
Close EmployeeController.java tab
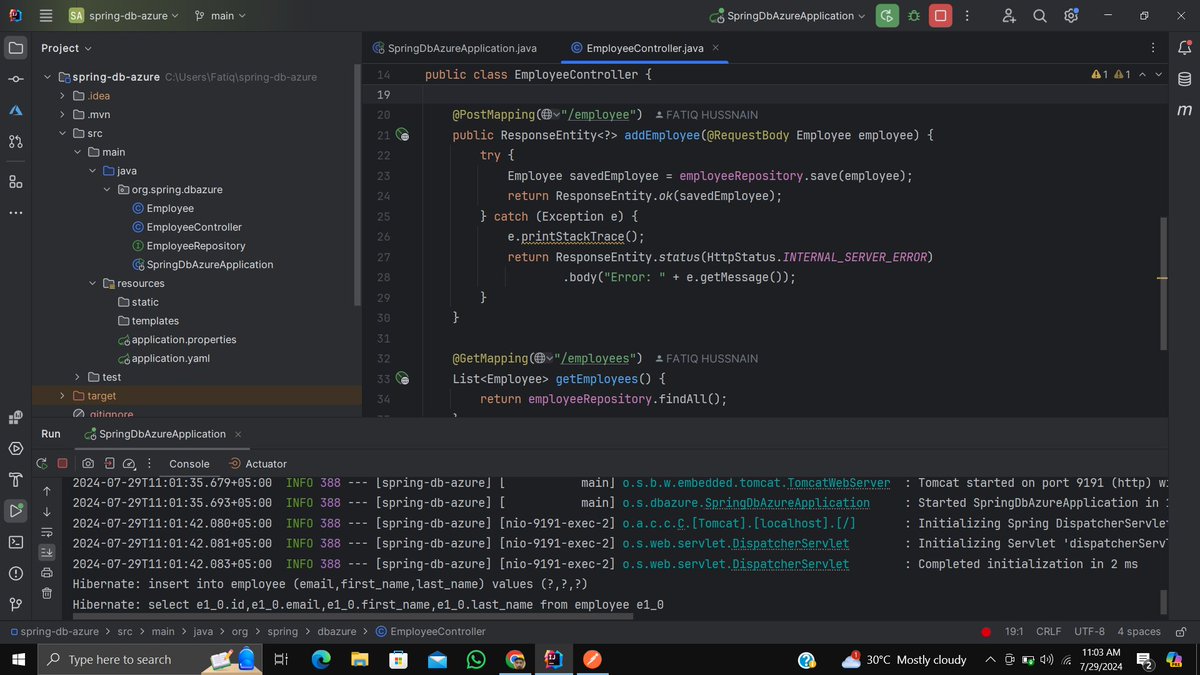(715, 48)
